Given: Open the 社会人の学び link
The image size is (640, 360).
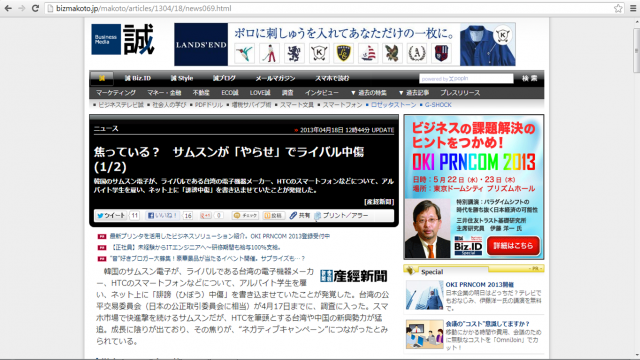Looking at the screenshot, I should point(169,105).
